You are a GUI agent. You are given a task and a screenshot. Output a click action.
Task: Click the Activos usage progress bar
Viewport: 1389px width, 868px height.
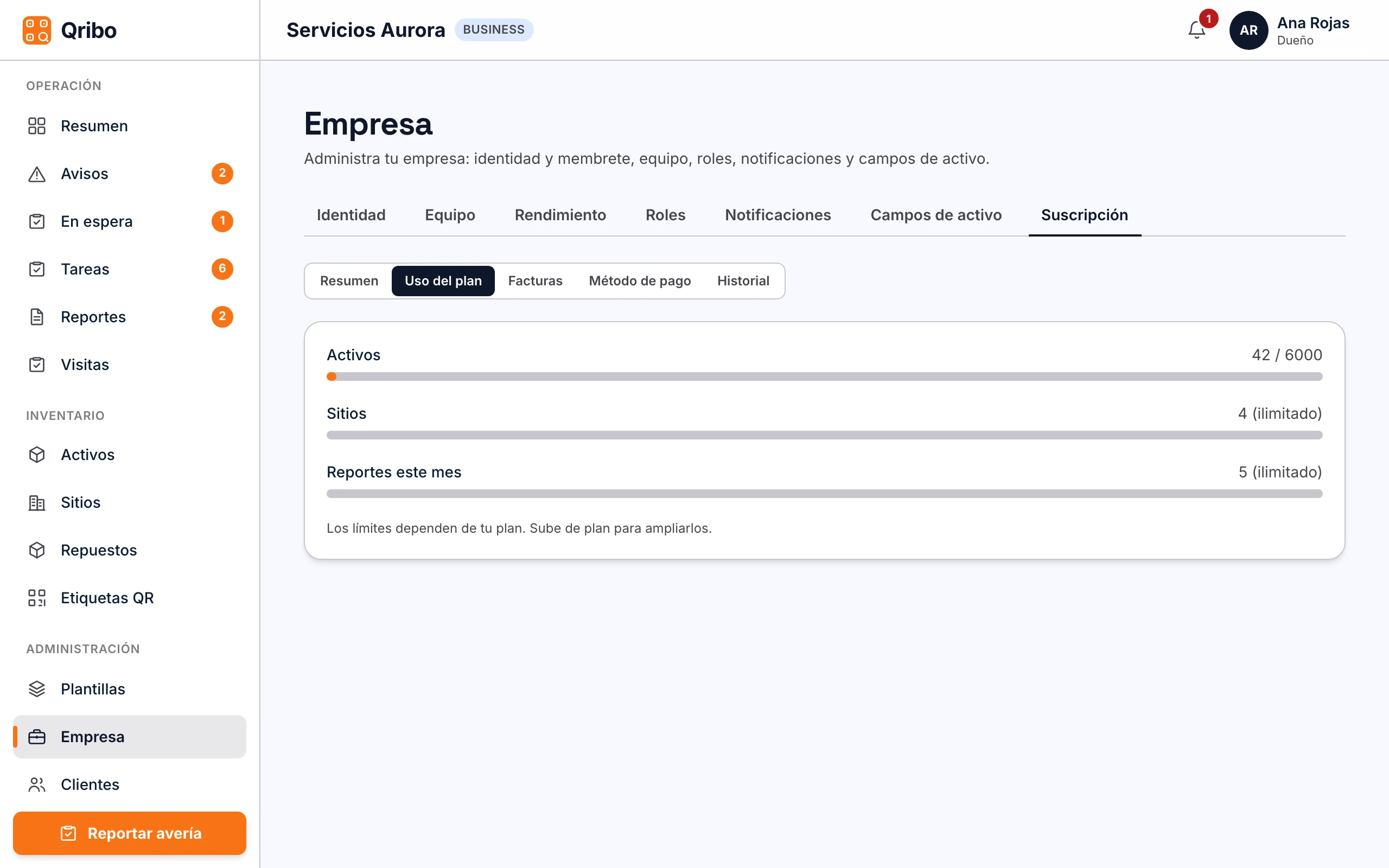[824, 376]
